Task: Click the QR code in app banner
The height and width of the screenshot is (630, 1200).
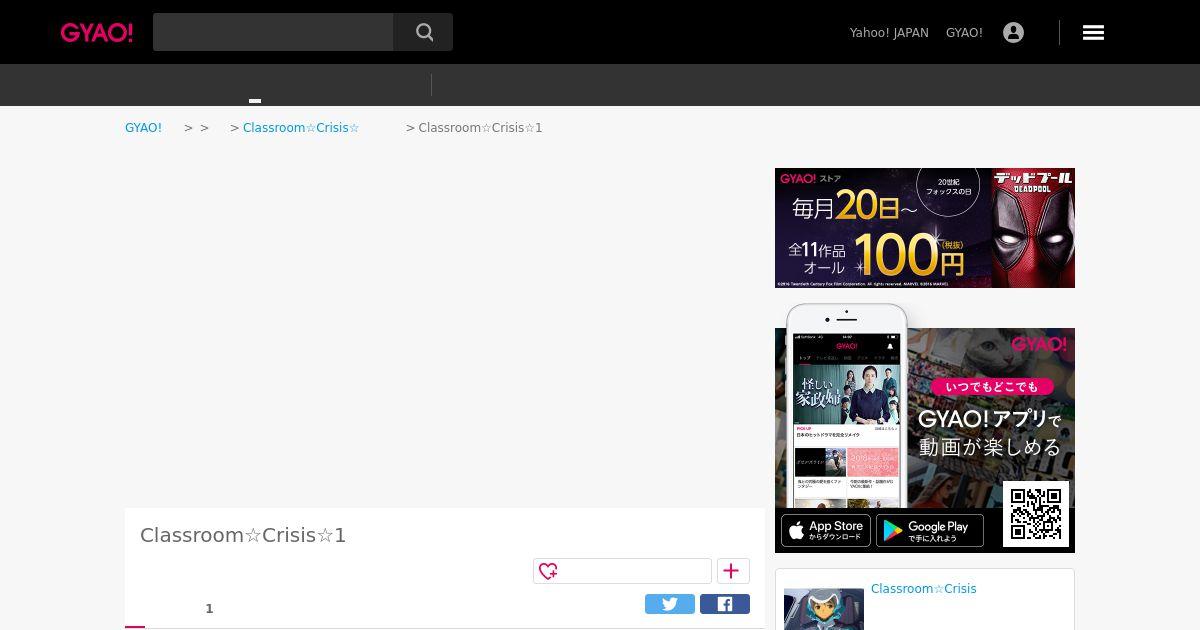Action: coord(1036,514)
